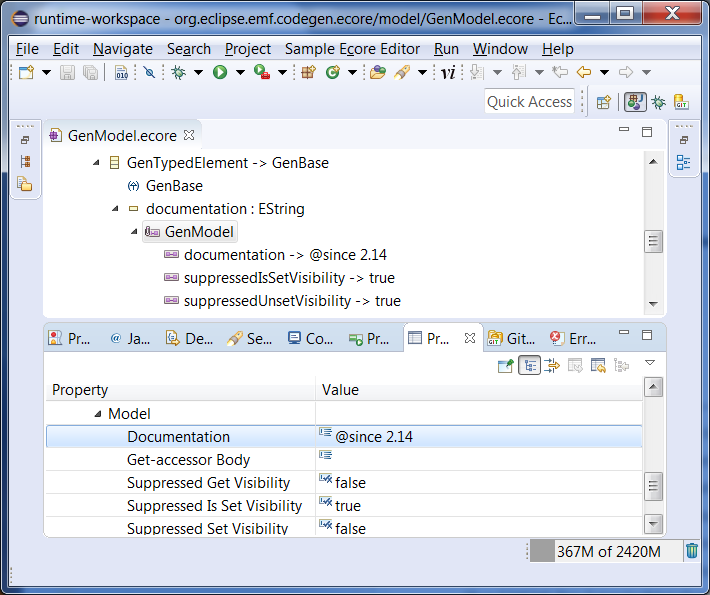The height and width of the screenshot is (595, 710).
Task: Open the Navigate menu
Action: coord(123,49)
